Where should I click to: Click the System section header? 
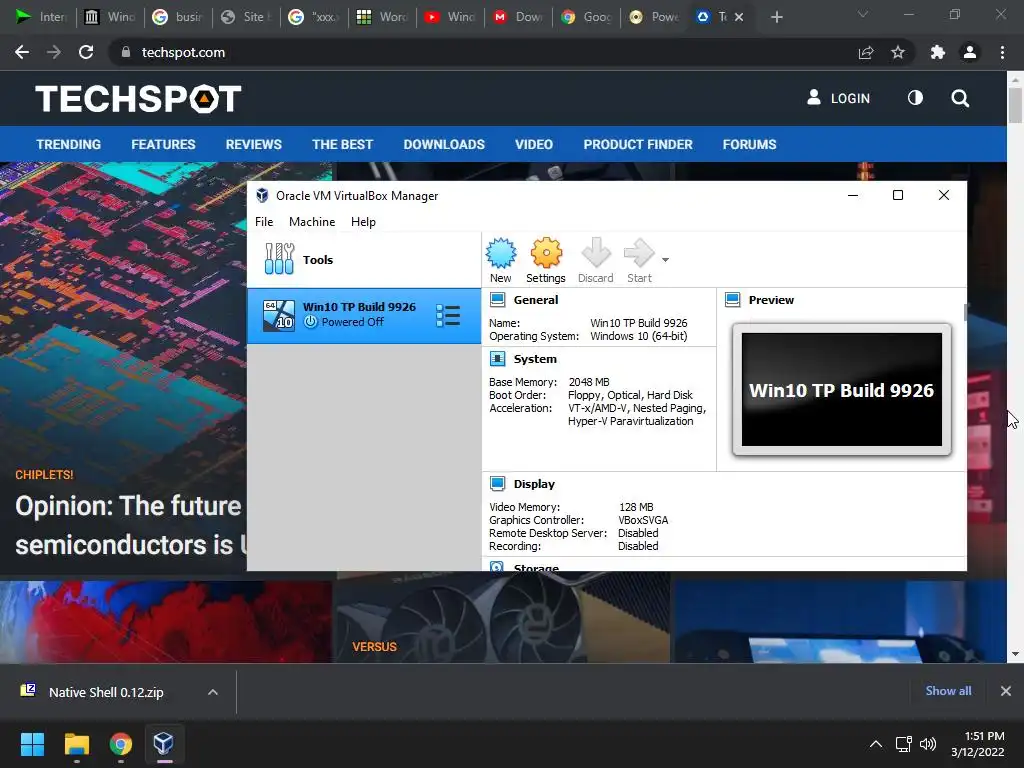pos(535,359)
